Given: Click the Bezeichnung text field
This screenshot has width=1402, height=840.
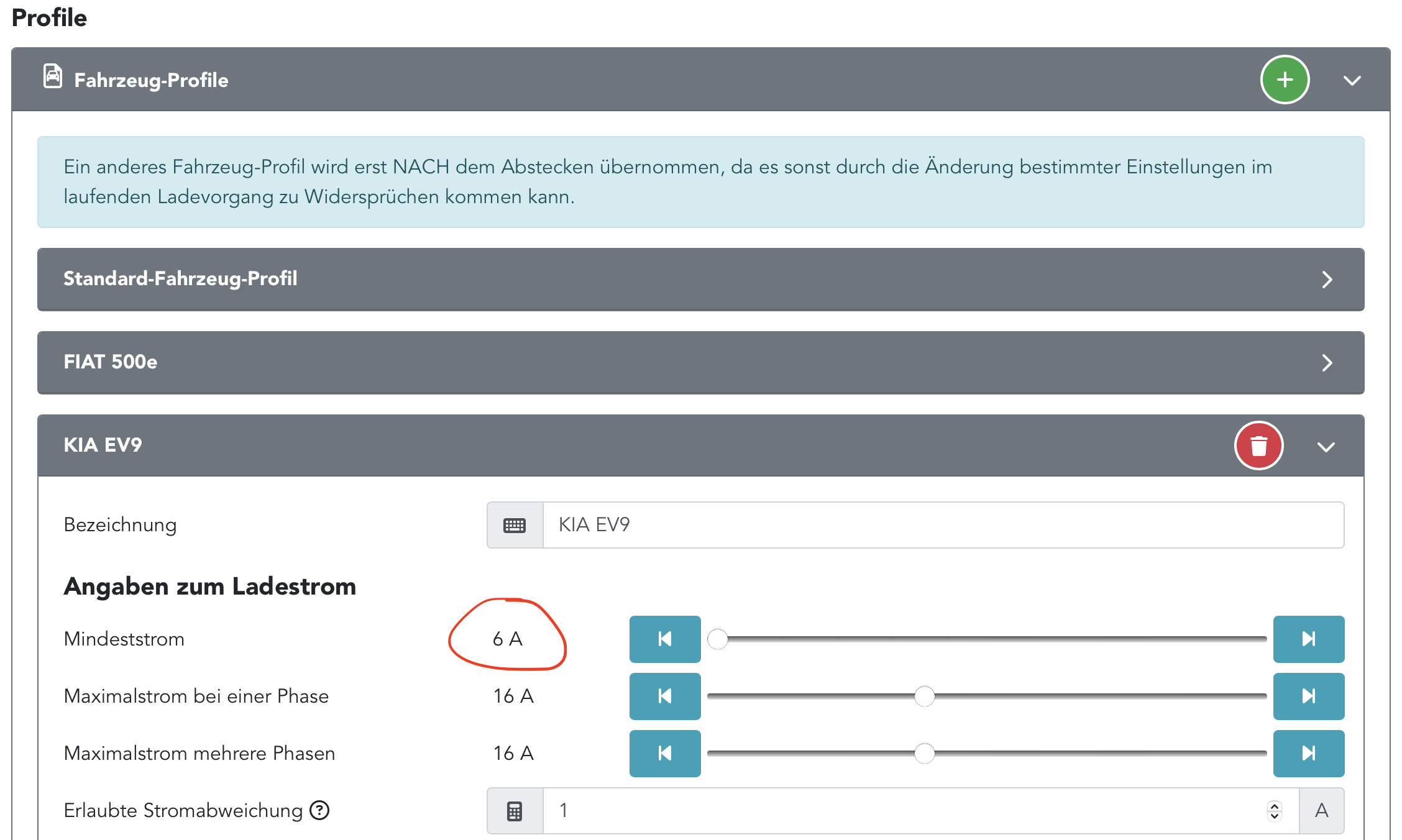Looking at the screenshot, I should pyautogui.click(x=943, y=525).
